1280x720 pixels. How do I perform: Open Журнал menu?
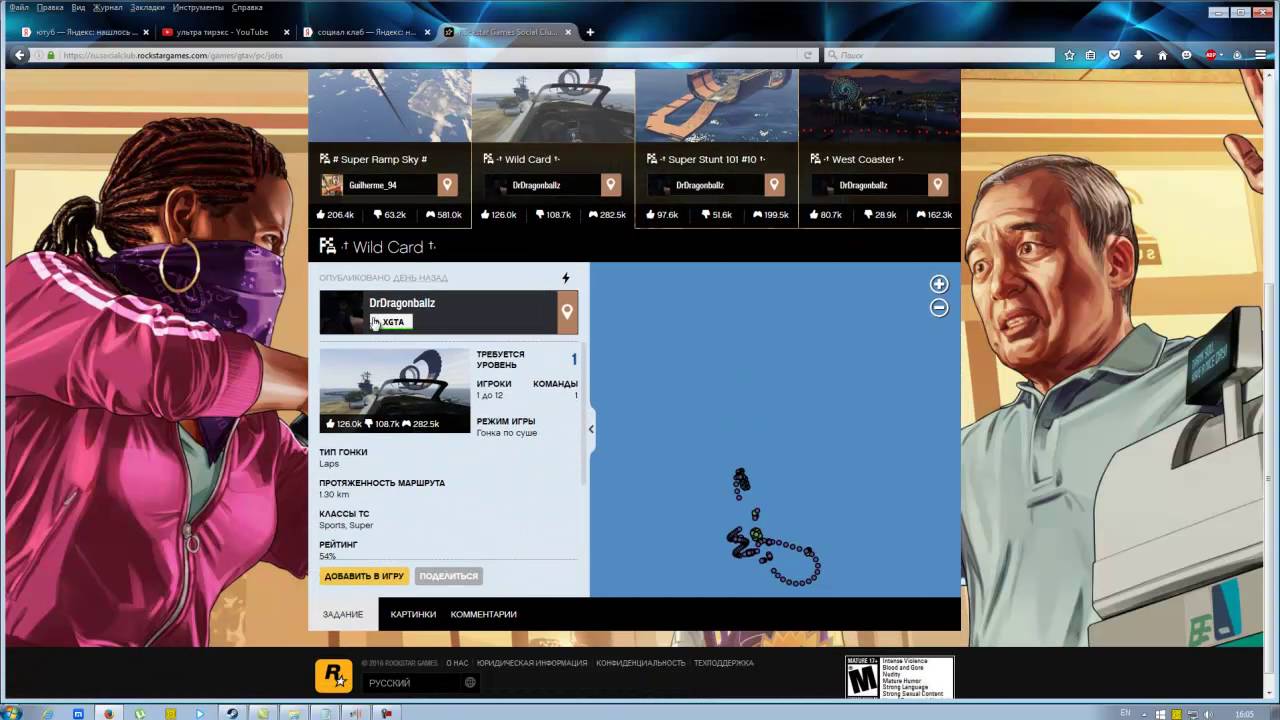click(107, 7)
